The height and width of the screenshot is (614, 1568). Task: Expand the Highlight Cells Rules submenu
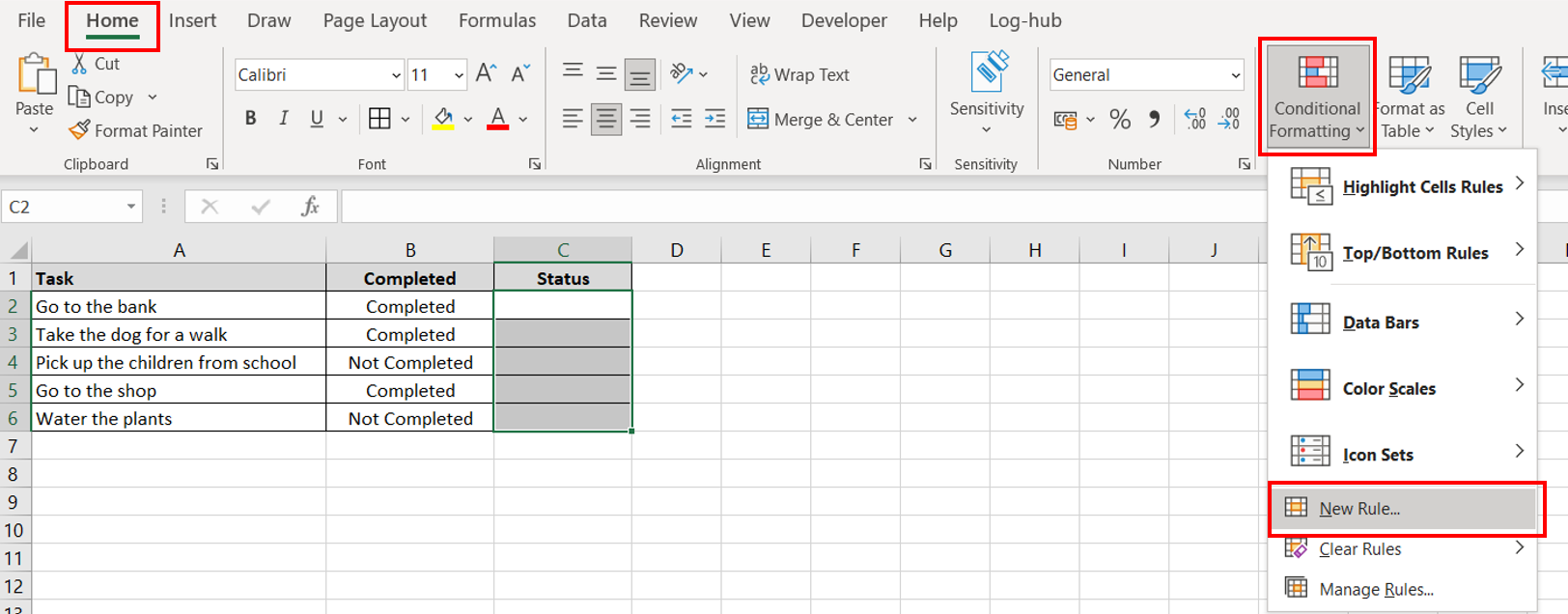(x=1421, y=186)
